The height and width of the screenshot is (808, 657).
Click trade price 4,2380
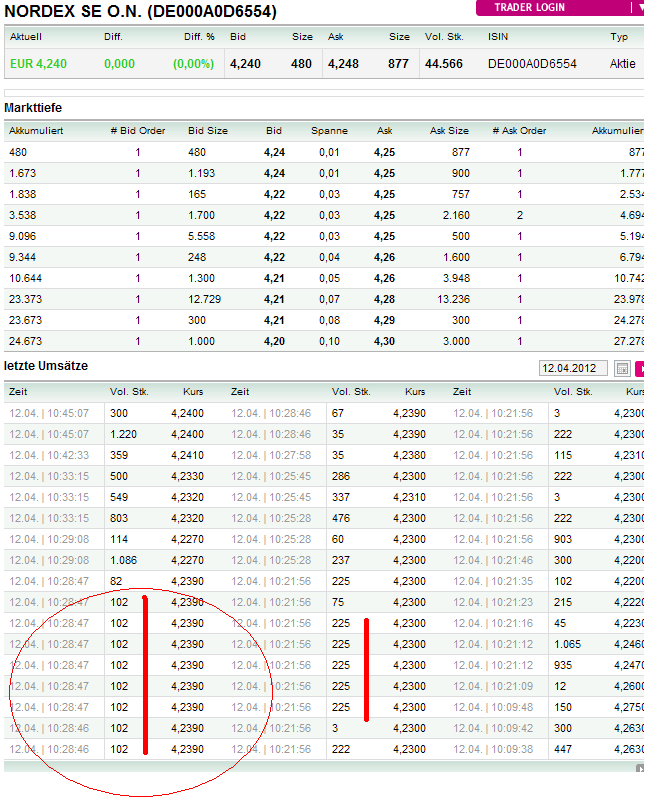coord(410,456)
